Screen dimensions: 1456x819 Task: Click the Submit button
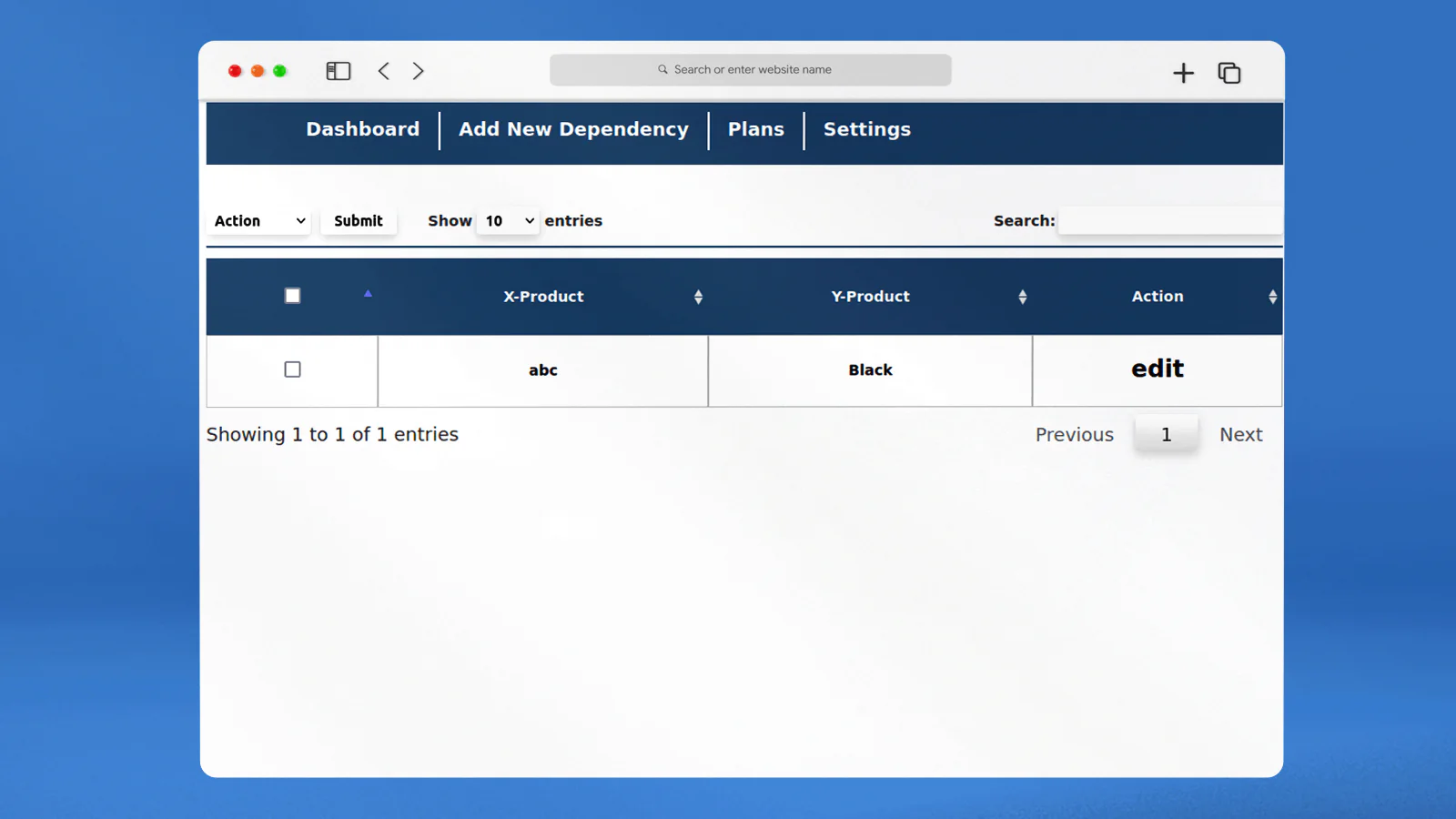coord(359,221)
